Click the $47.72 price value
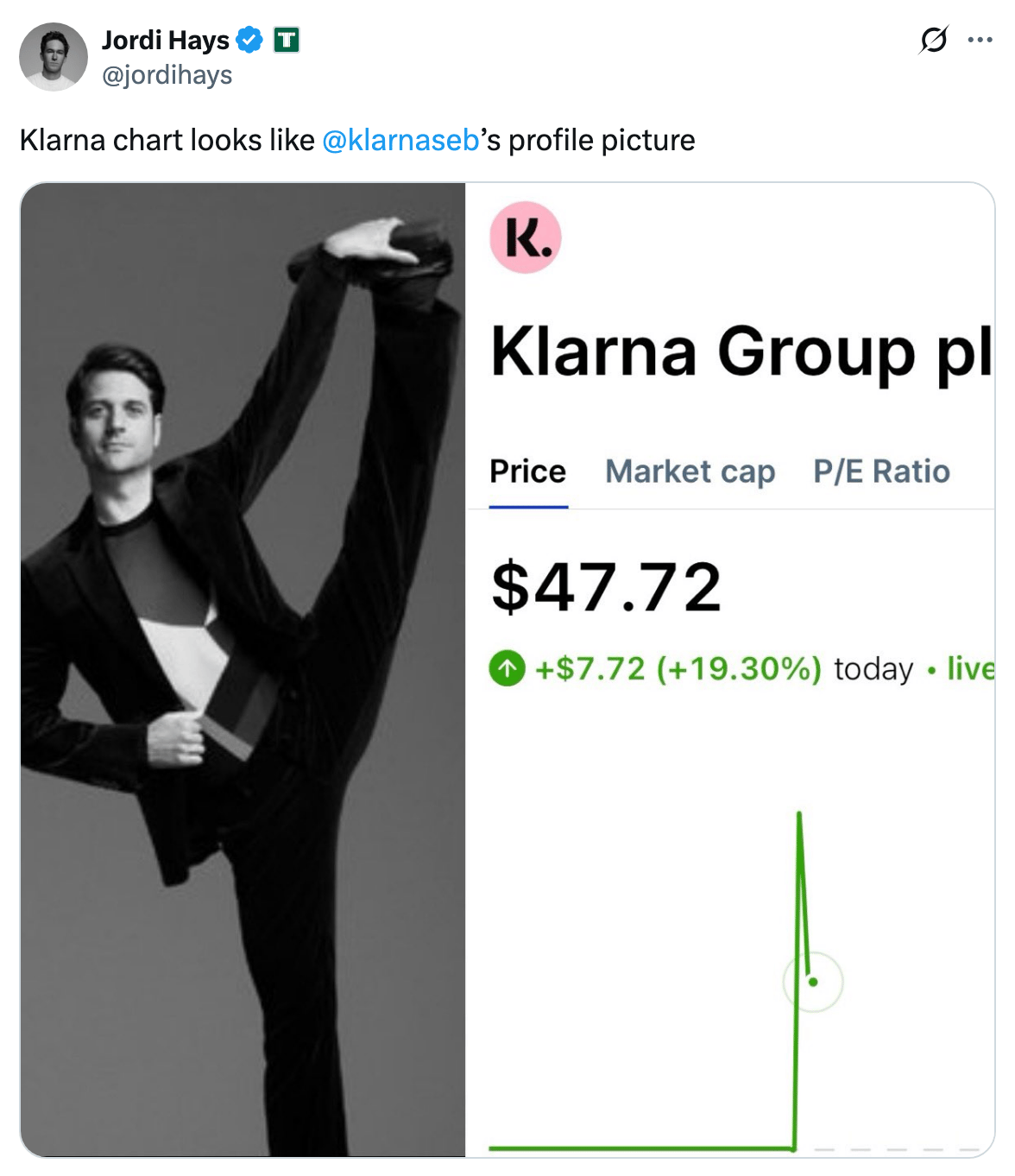1015x1176 pixels. pyautogui.click(x=606, y=587)
